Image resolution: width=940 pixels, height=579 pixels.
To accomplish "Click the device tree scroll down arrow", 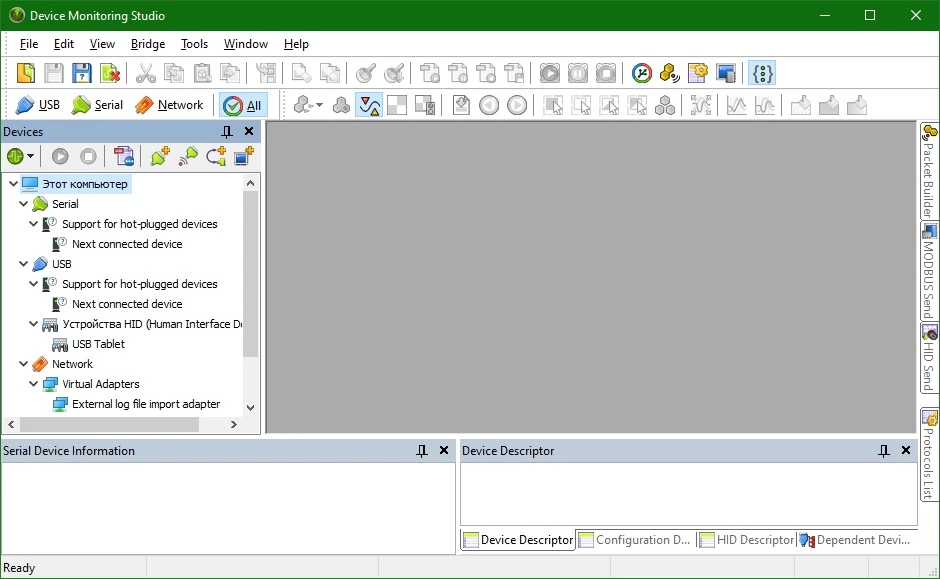I will pos(251,407).
